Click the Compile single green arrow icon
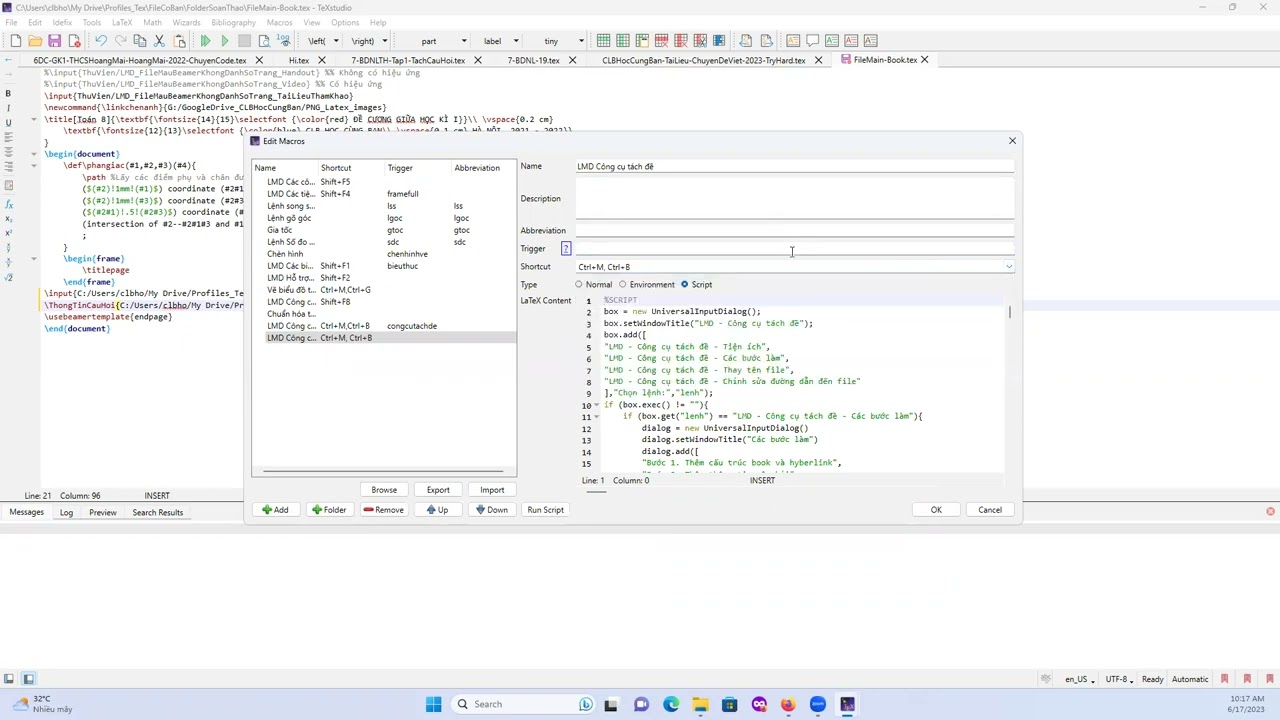This screenshot has width=1280, height=720. click(225, 41)
